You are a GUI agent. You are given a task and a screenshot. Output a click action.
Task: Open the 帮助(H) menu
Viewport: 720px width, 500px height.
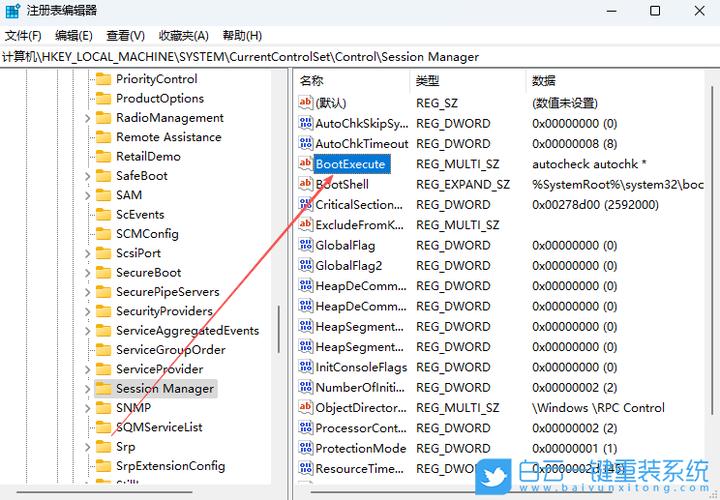pyautogui.click(x=242, y=36)
